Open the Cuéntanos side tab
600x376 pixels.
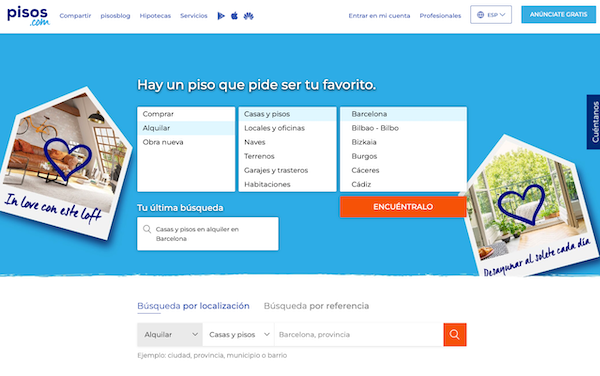pyautogui.click(x=593, y=122)
